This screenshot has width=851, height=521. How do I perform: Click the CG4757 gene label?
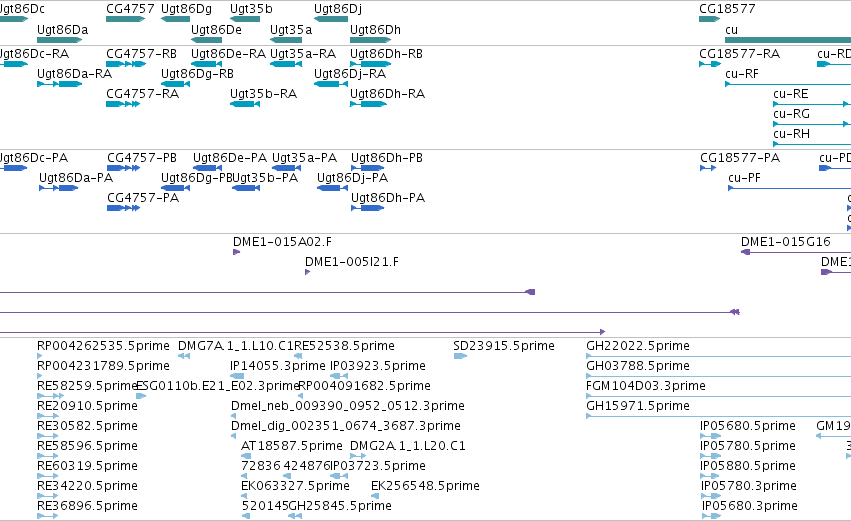pos(130,9)
